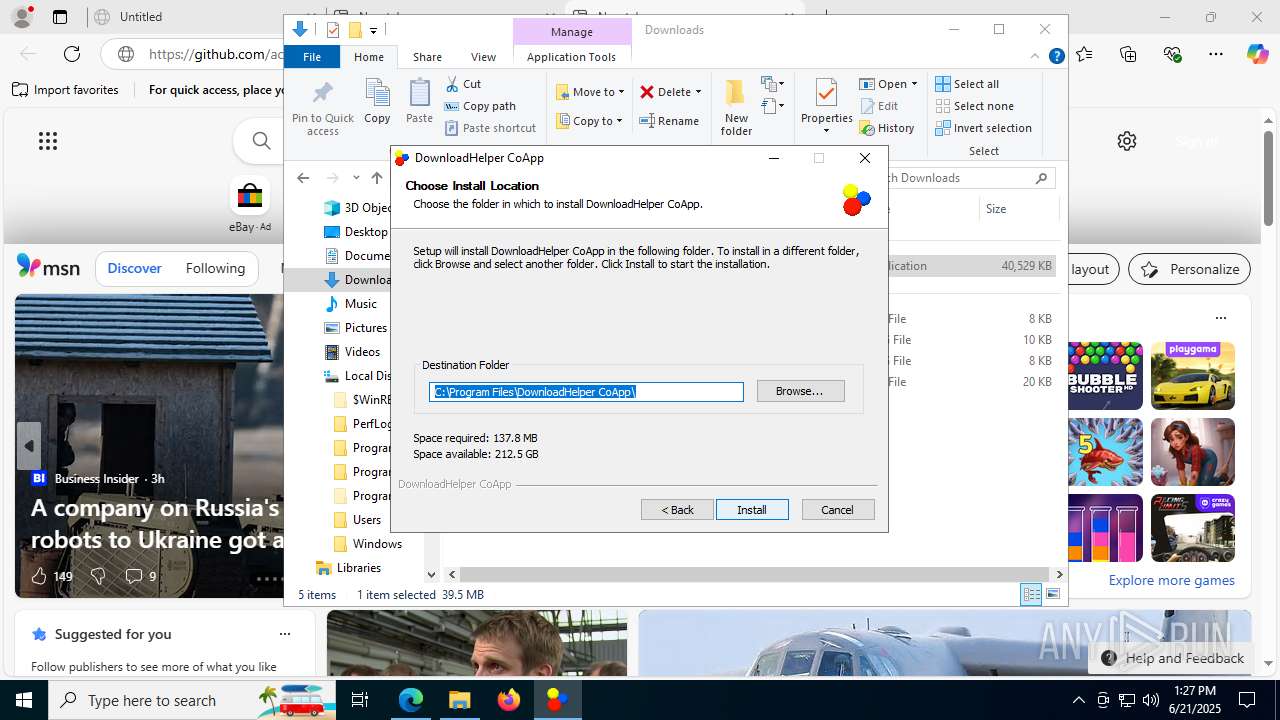
Task: Switch to the MSN Following tab
Action: pyautogui.click(x=215, y=268)
